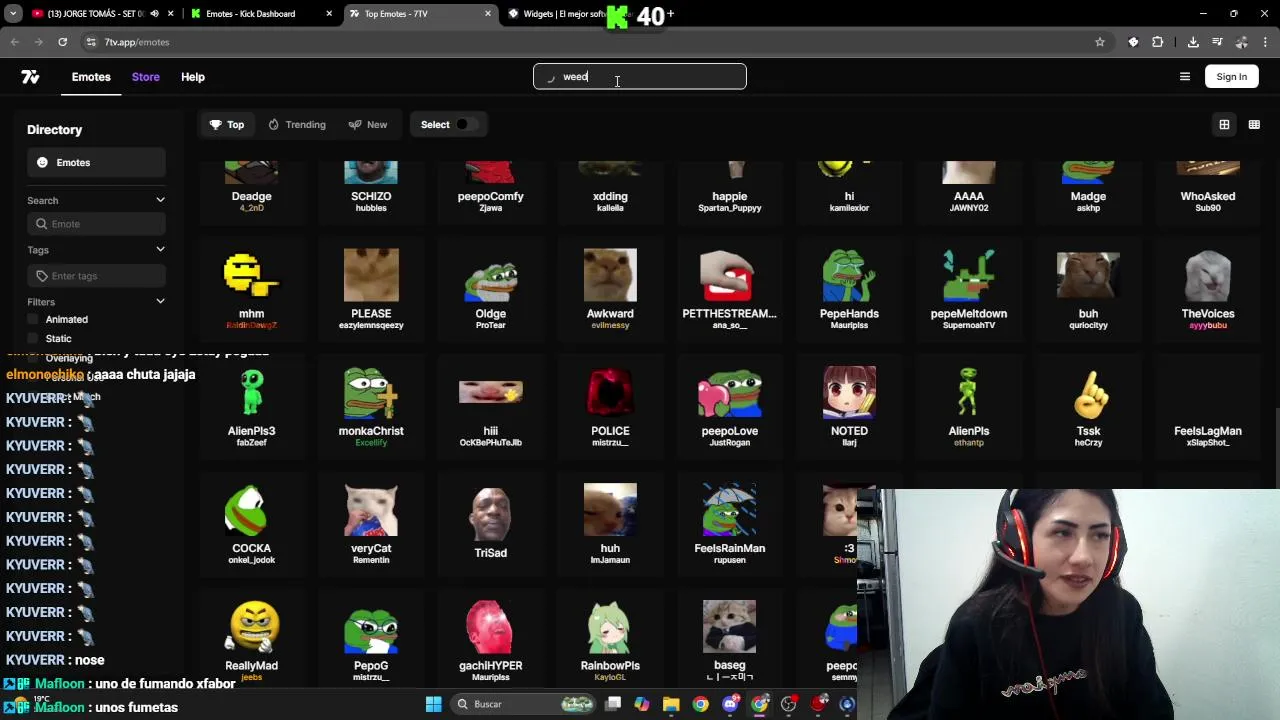Open the hamburger menu next to Sign In

[x=1185, y=77]
